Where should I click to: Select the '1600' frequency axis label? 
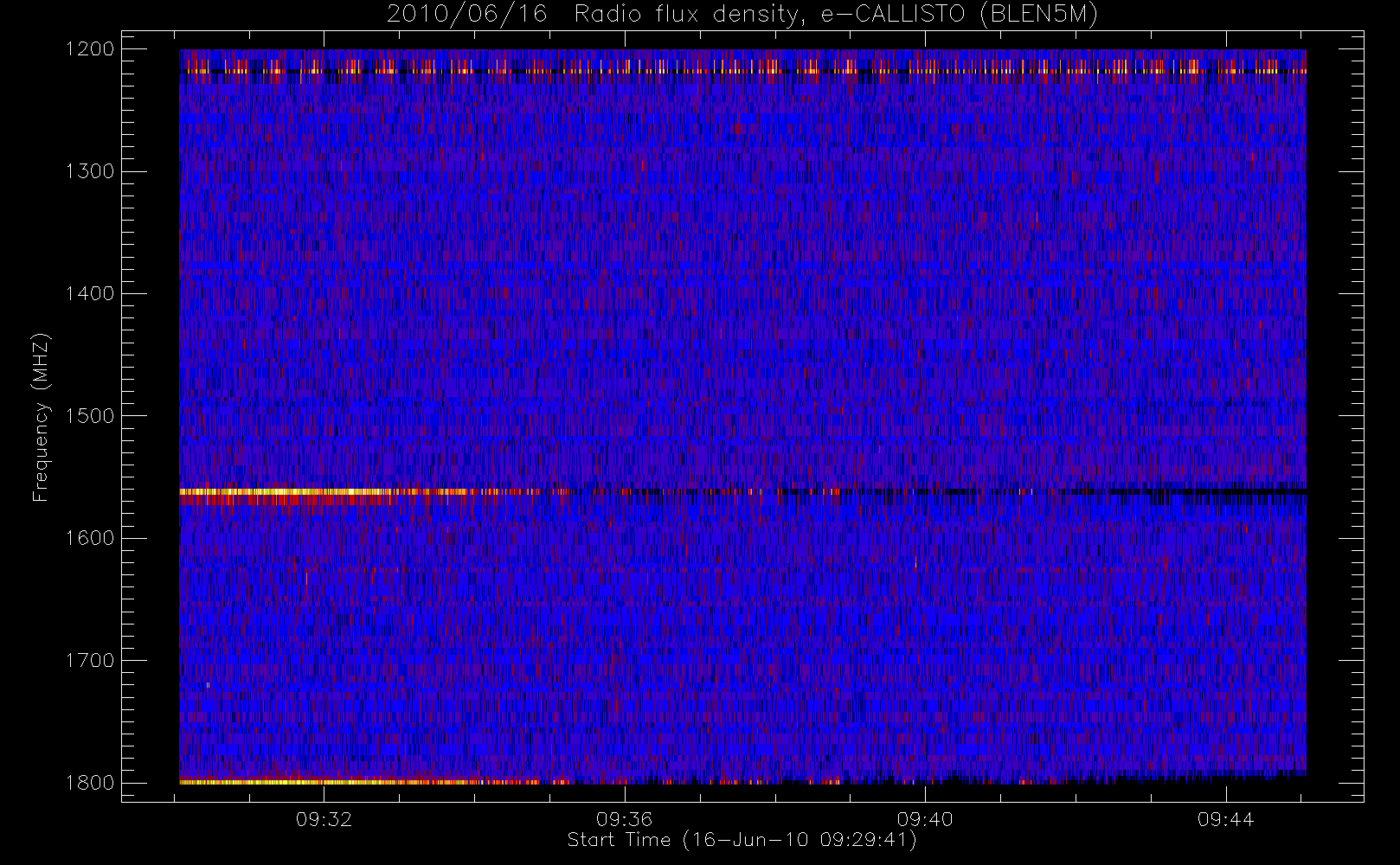tap(90, 538)
